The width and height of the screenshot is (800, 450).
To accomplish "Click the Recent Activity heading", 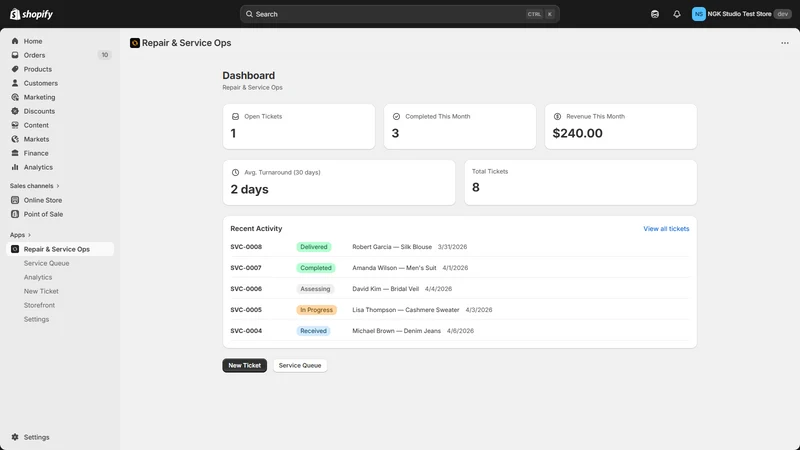I will coord(256,229).
